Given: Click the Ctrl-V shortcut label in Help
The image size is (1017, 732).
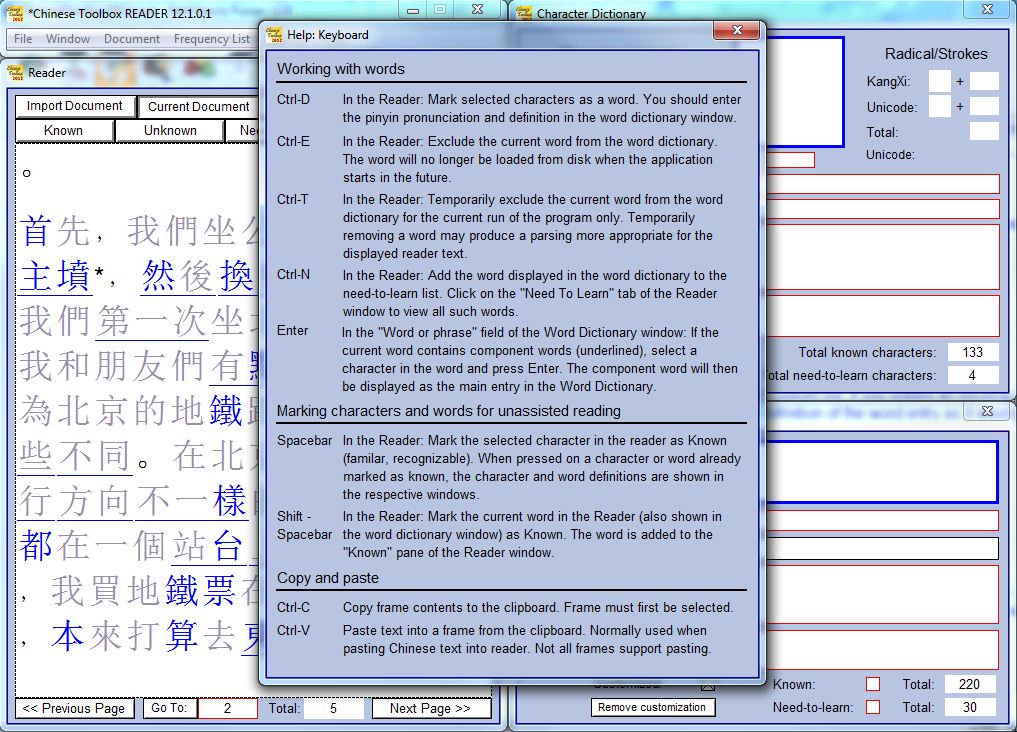Looking at the screenshot, I should point(293,630).
